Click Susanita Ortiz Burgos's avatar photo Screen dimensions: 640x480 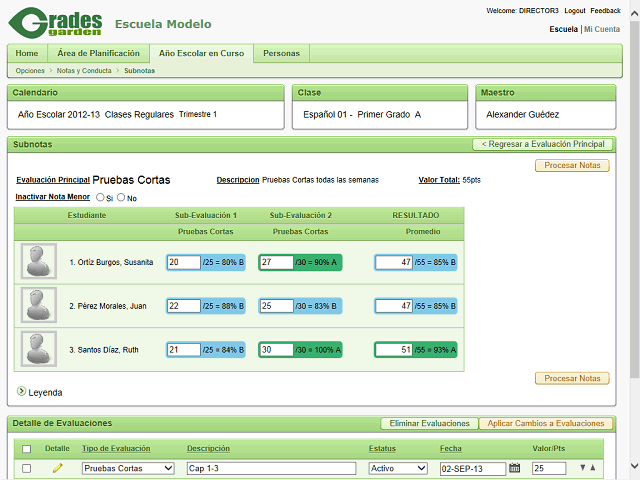click(x=39, y=262)
